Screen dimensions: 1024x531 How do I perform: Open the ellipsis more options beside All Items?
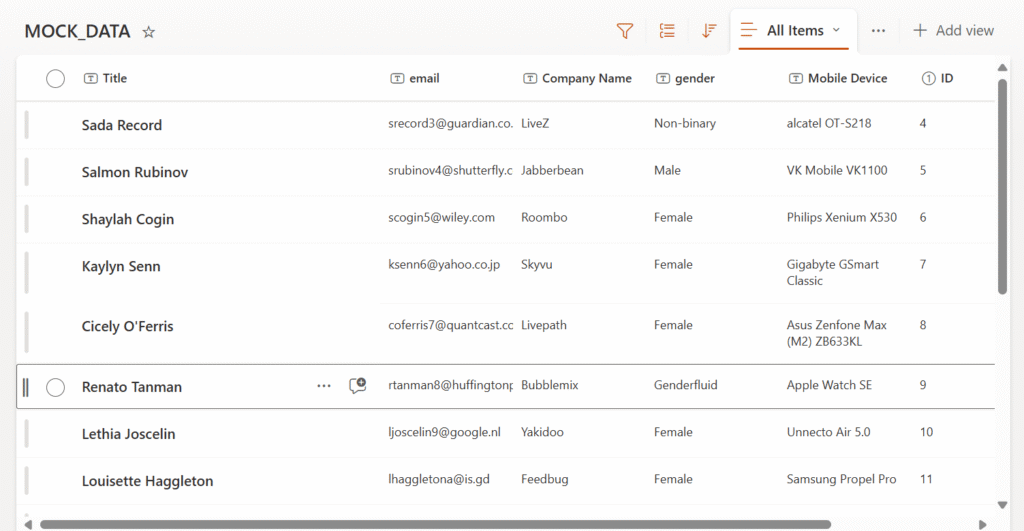click(x=878, y=31)
